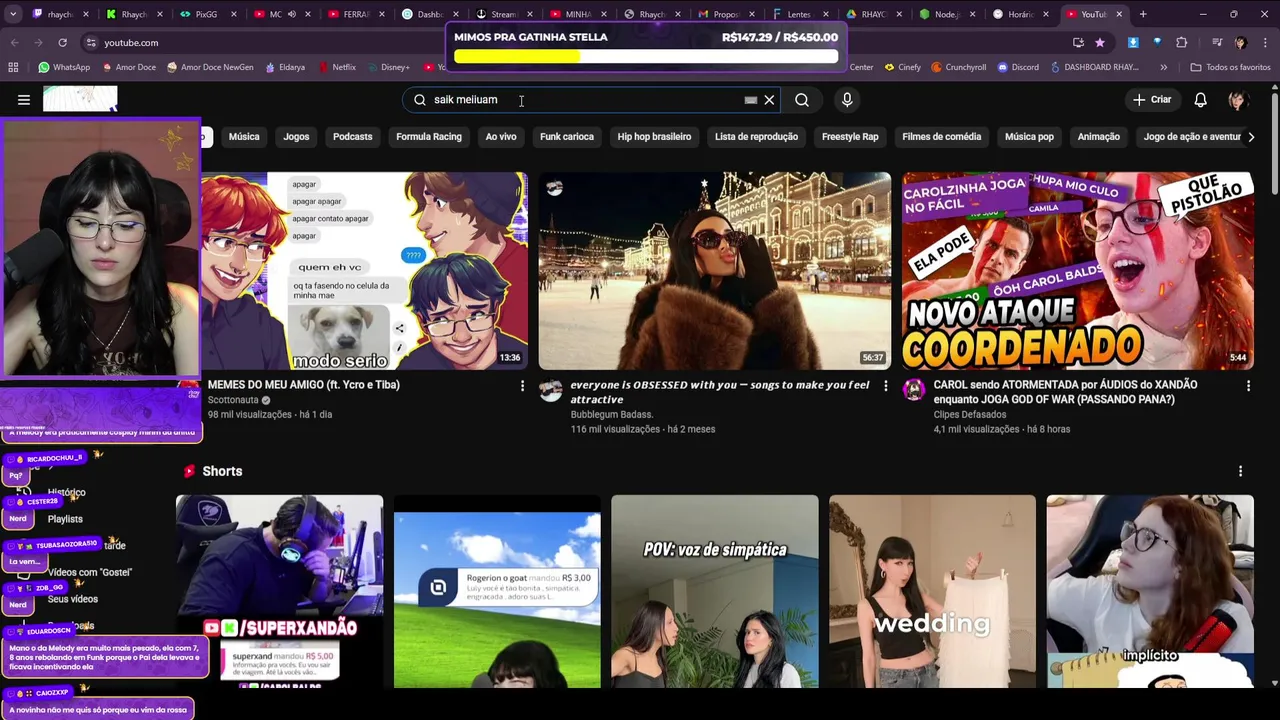Open the POV voz de simpática short
1280x720 pixels.
point(715,591)
